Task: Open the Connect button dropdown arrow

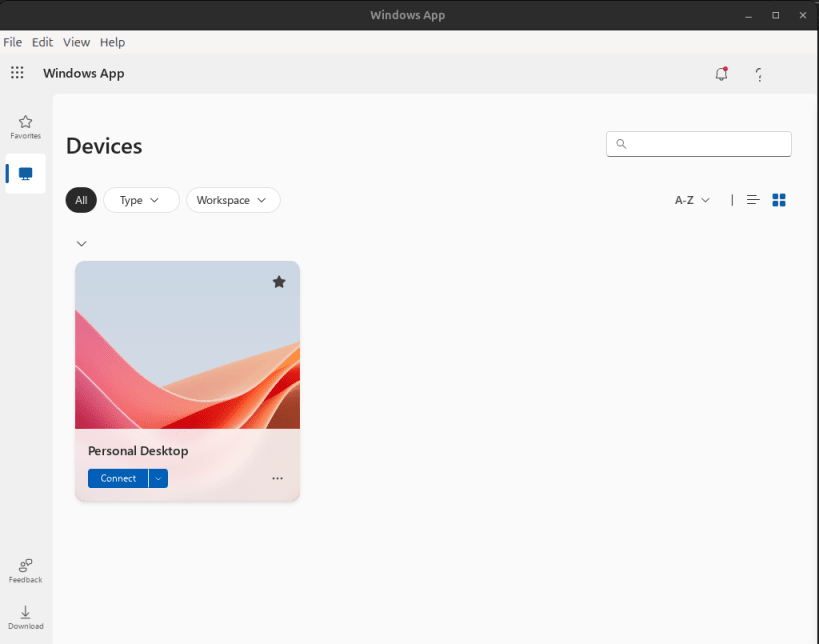Action: coord(158,478)
